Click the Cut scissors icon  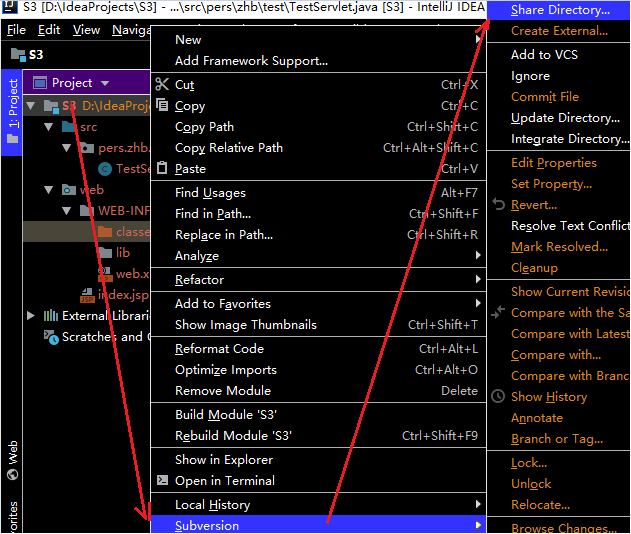click(162, 84)
